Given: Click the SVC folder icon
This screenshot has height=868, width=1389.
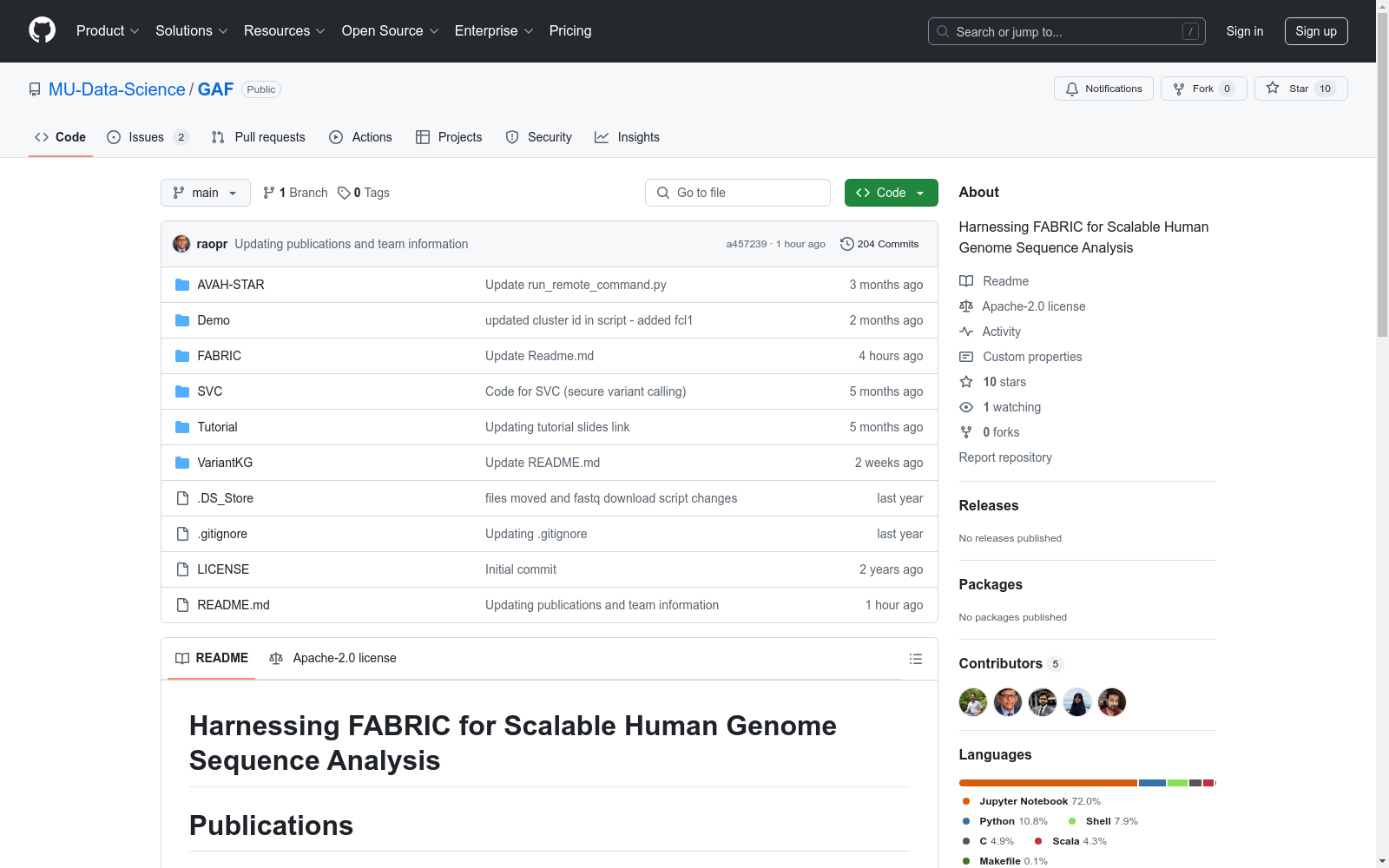Looking at the screenshot, I should click(x=182, y=391).
